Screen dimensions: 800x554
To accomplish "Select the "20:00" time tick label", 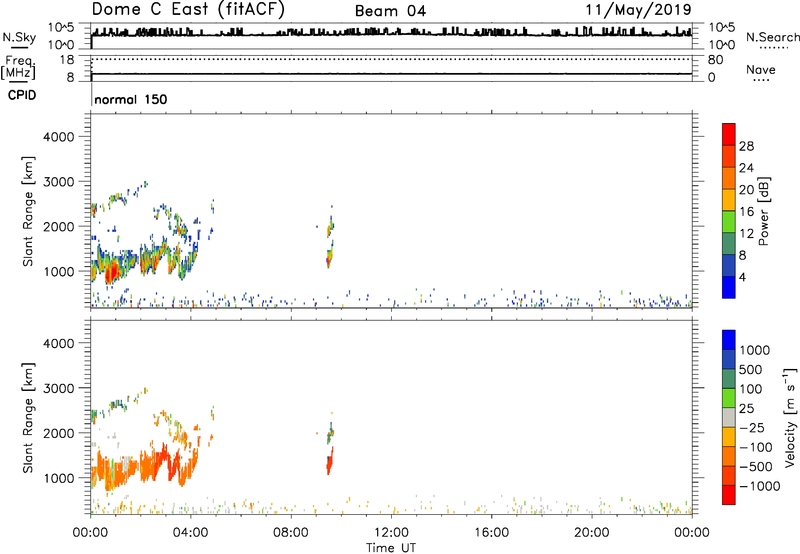I will [x=591, y=533].
